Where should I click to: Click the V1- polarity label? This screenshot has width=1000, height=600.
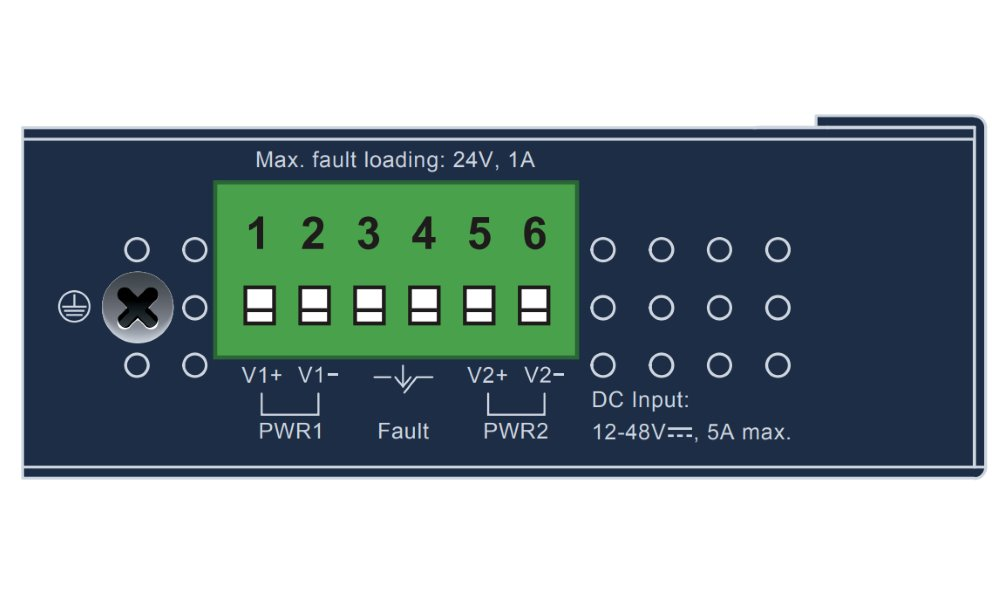318,376
